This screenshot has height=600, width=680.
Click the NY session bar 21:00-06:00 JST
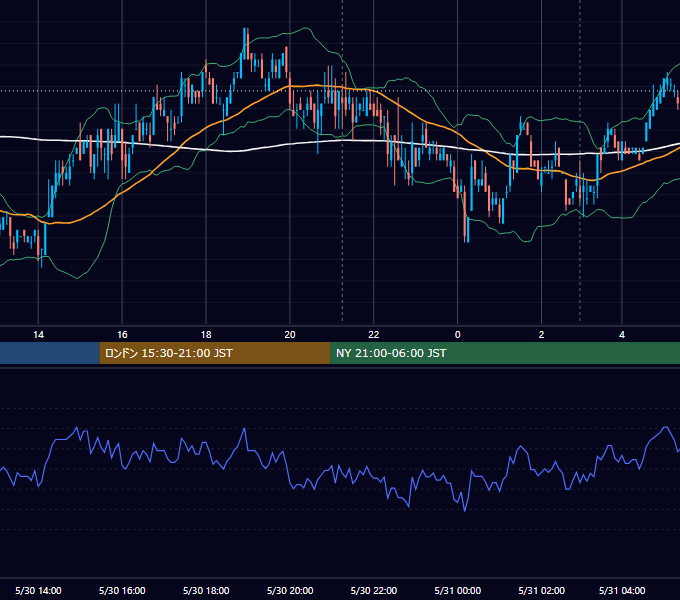tap(505, 353)
